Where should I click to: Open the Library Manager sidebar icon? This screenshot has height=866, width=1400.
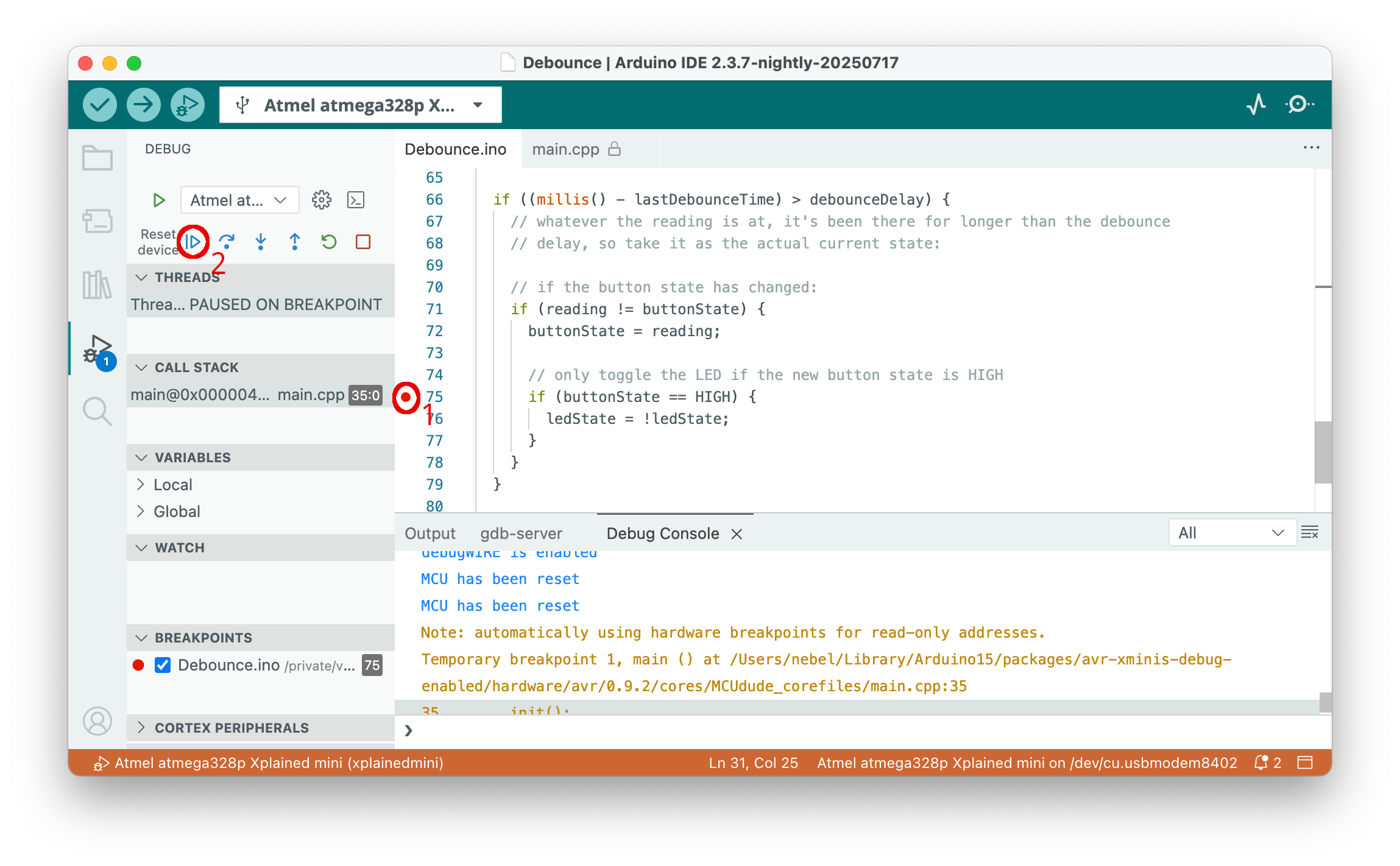[x=97, y=284]
